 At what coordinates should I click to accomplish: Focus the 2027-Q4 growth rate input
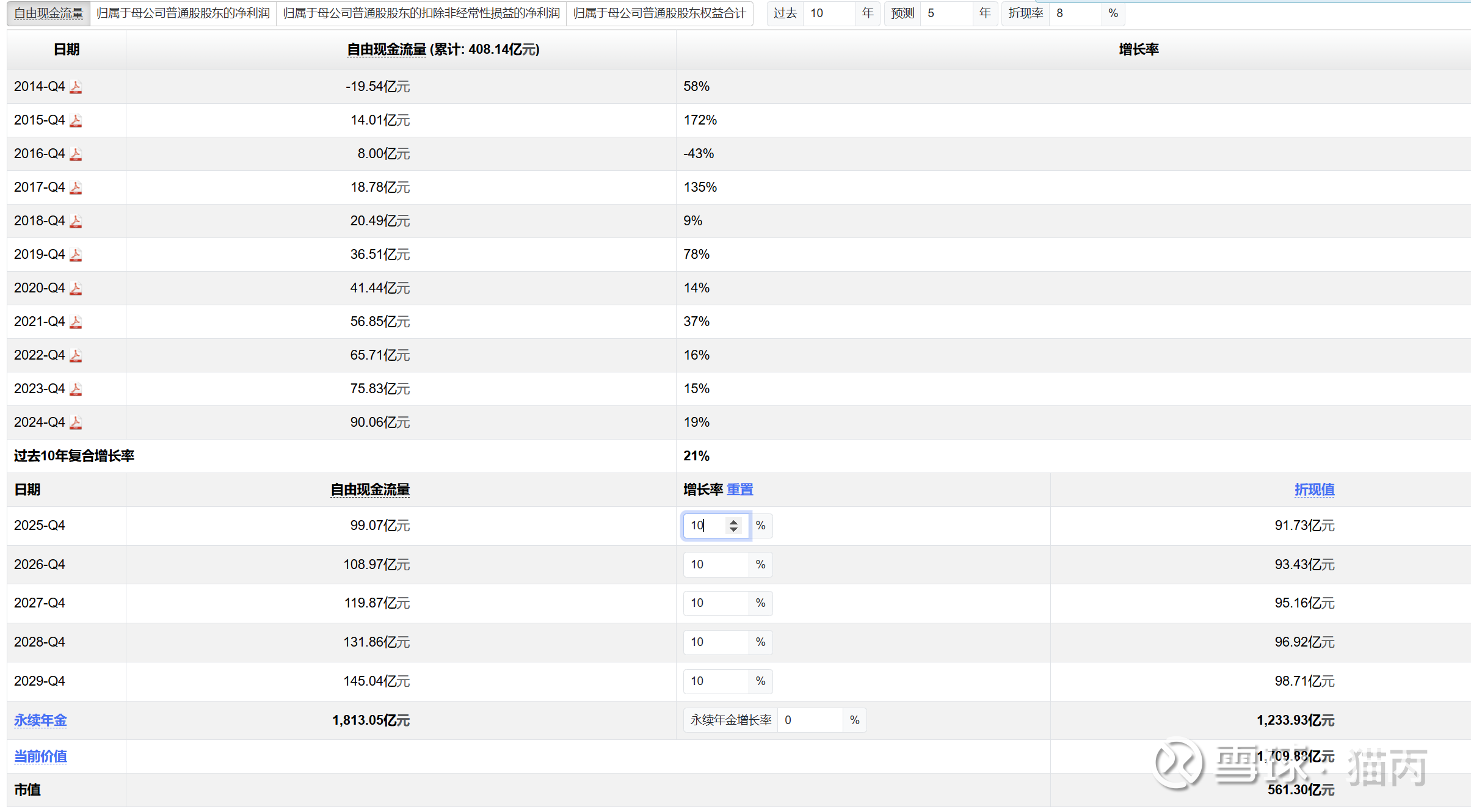click(716, 603)
